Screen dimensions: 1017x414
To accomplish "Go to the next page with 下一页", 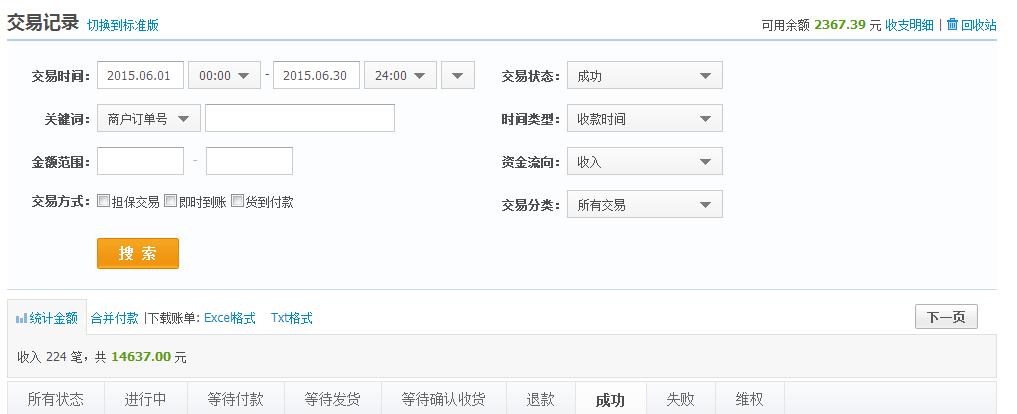I will (946, 317).
